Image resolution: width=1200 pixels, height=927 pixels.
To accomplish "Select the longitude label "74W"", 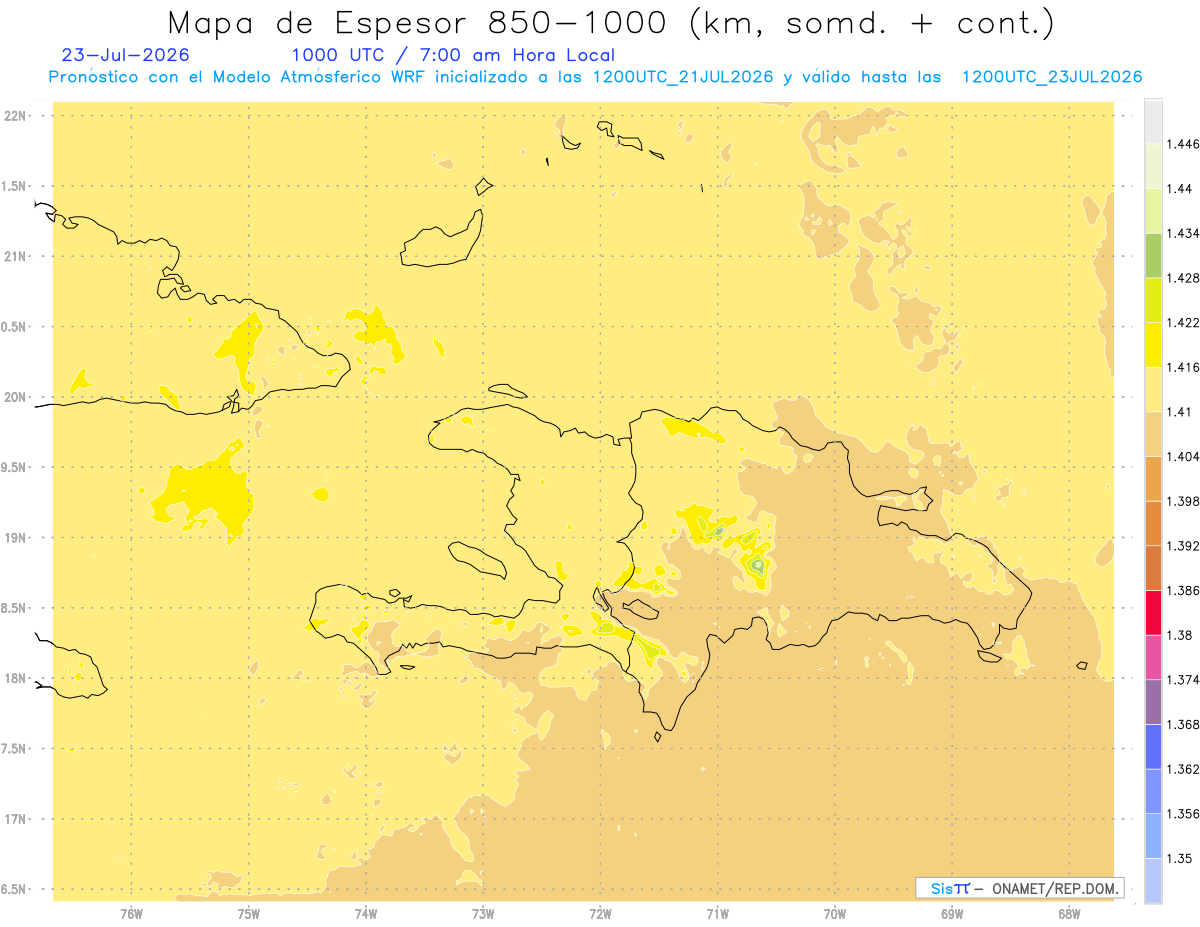I will click(x=366, y=914).
